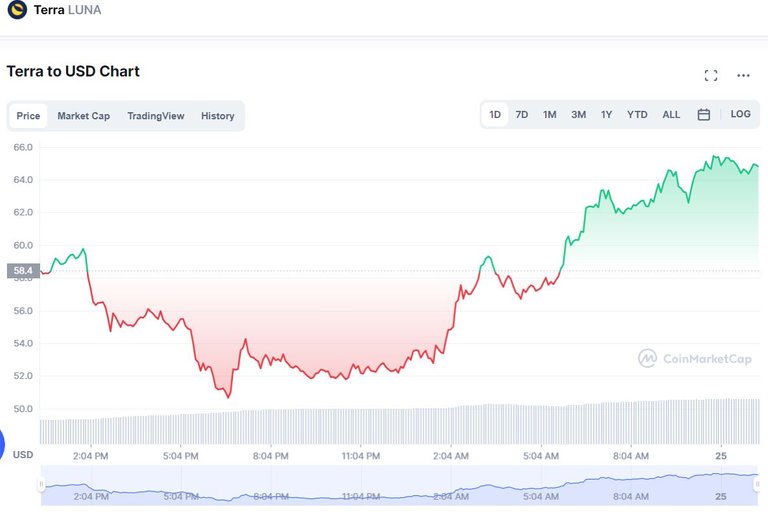The height and width of the screenshot is (515, 768).
Task: Select the 3M time range
Action: (x=578, y=115)
